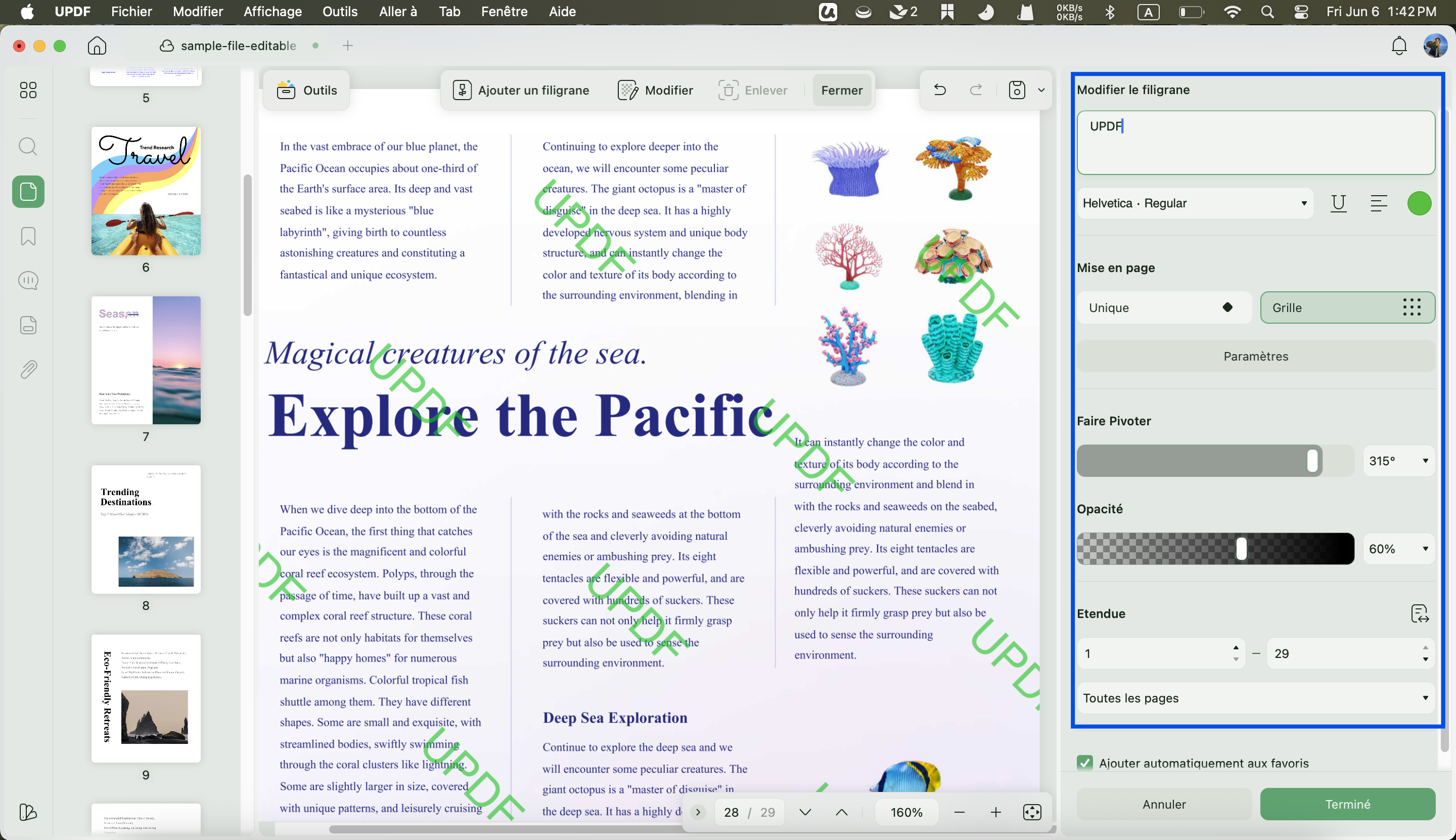The width and height of the screenshot is (1456, 840).
Task: Click Annuler button
Action: point(1164,804)
